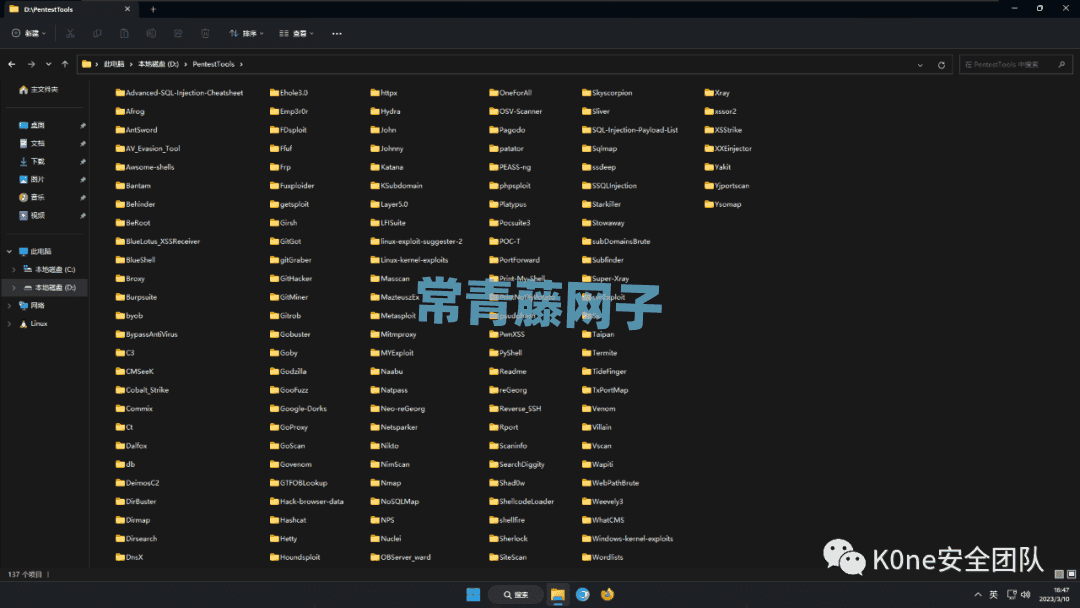Open the See more three-dots menu
The width and height of the screenshot is (1080, 608).
click(x=337, y=33)
